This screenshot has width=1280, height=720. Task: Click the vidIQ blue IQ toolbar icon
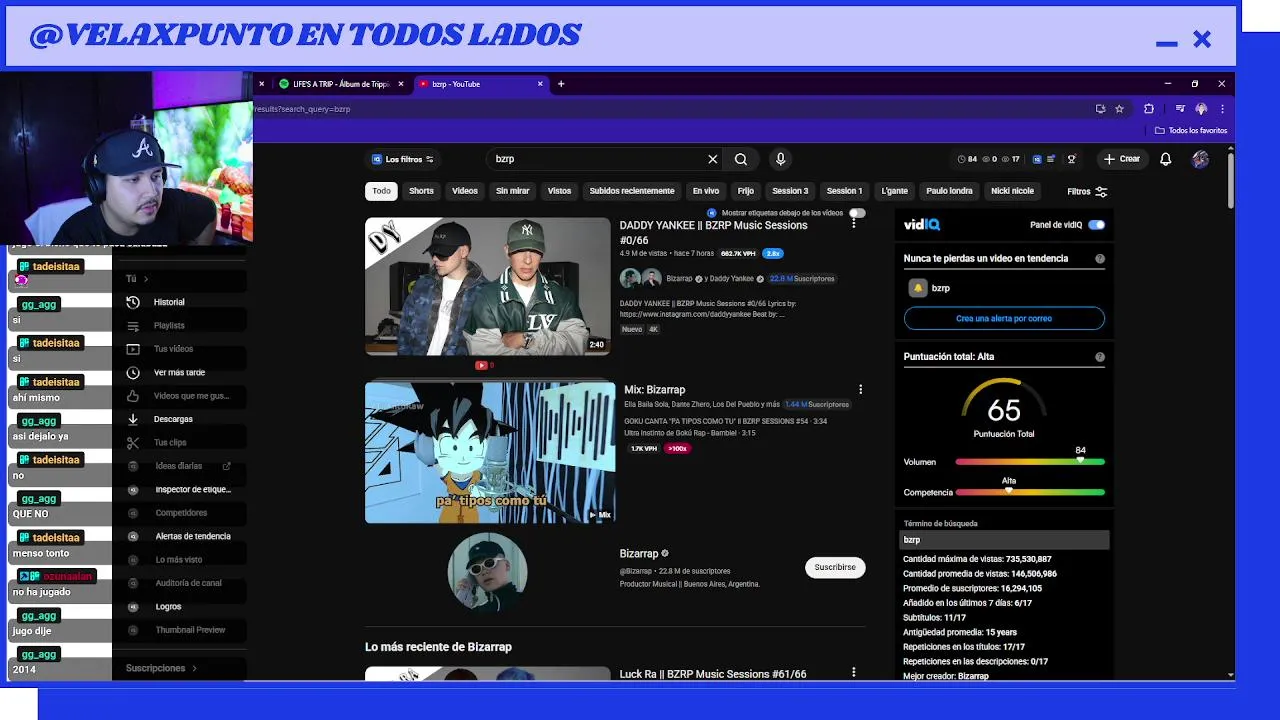pos(1037,159)
